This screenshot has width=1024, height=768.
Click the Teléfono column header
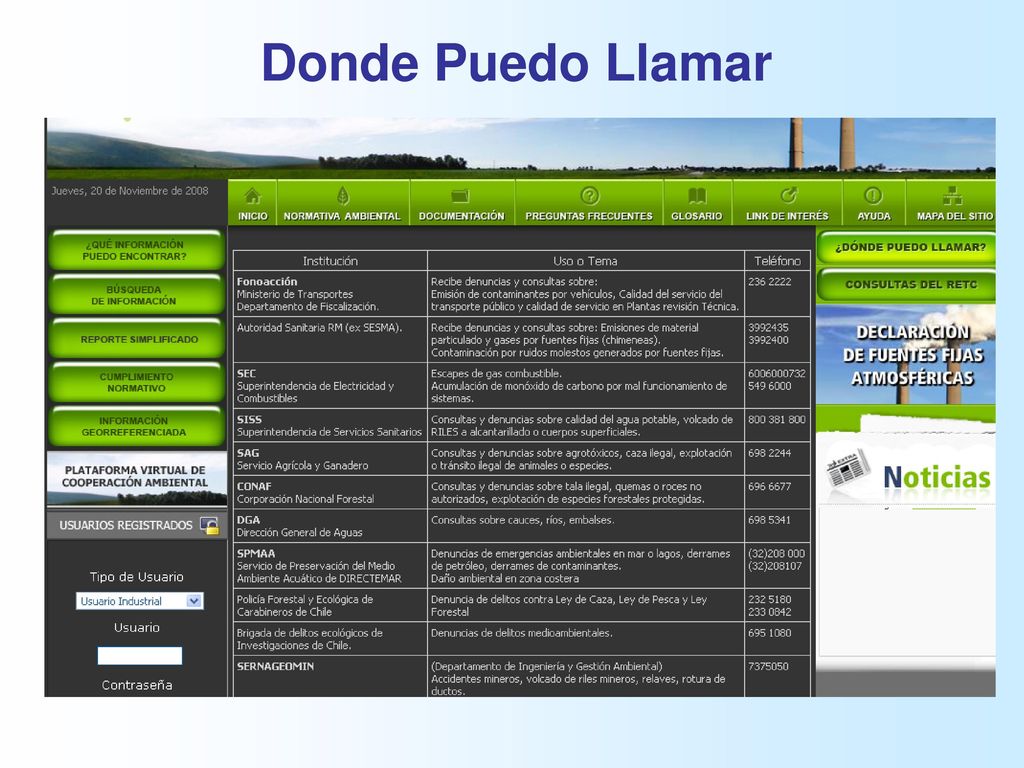pyautogui.click(x=777, y=261)
